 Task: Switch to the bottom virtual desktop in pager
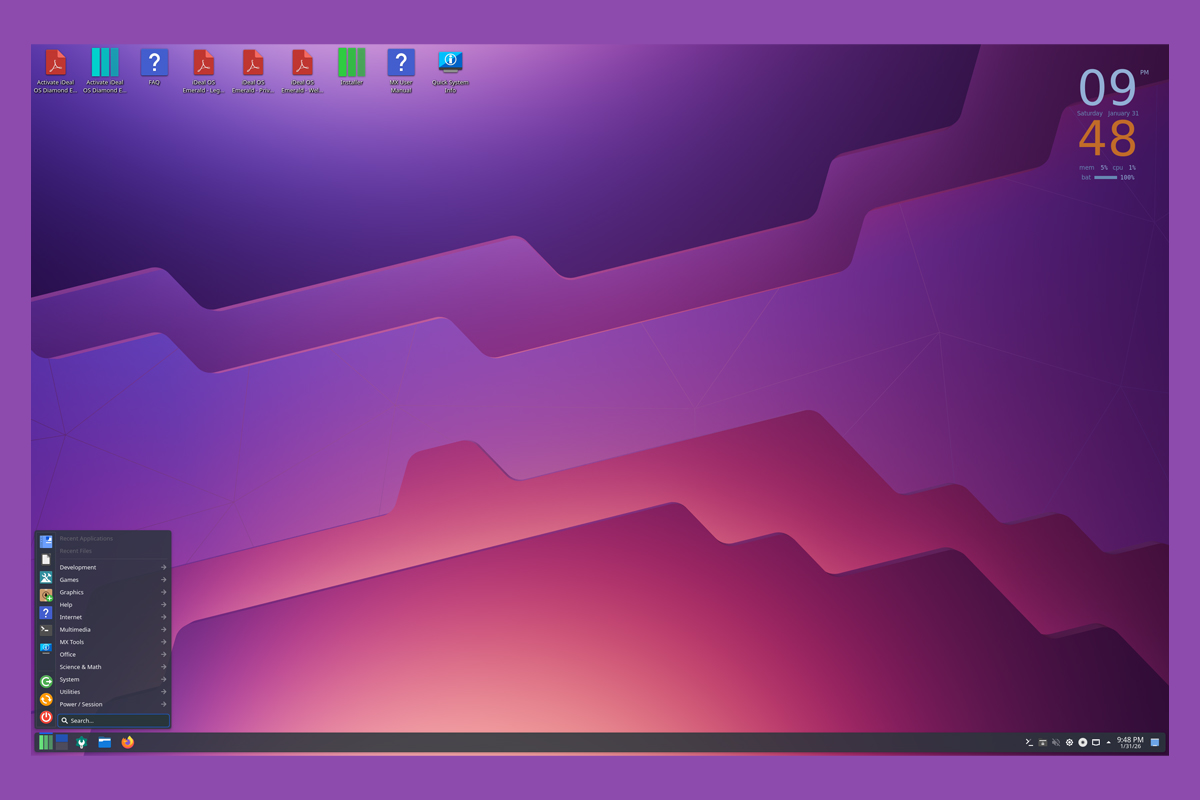click(x=62, y=746)
